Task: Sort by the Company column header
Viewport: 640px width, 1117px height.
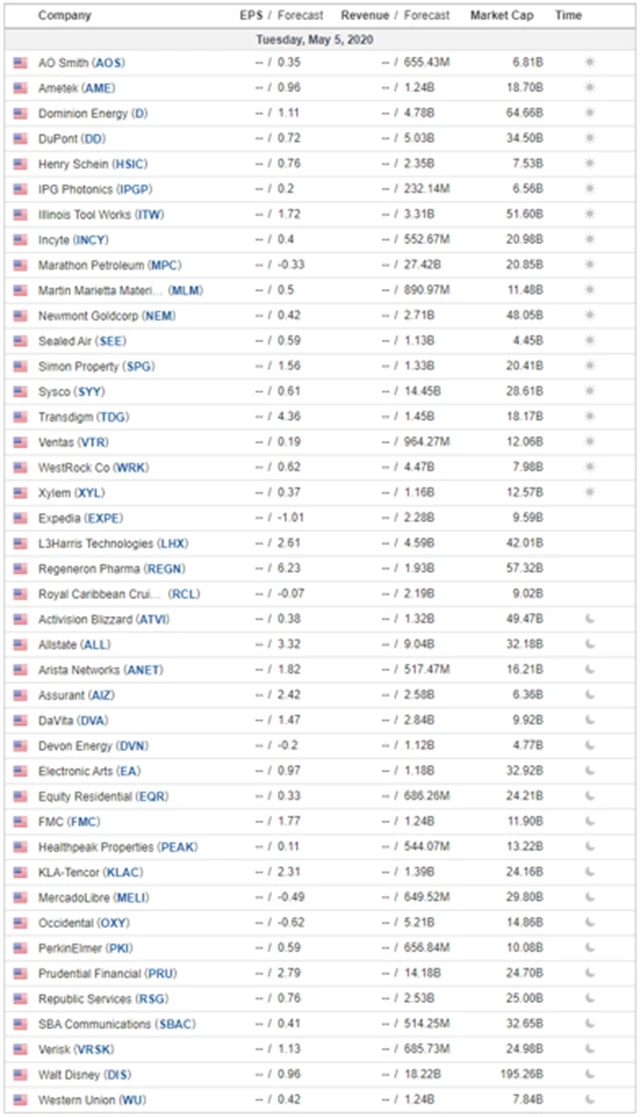Action: [x=64, y=16]
